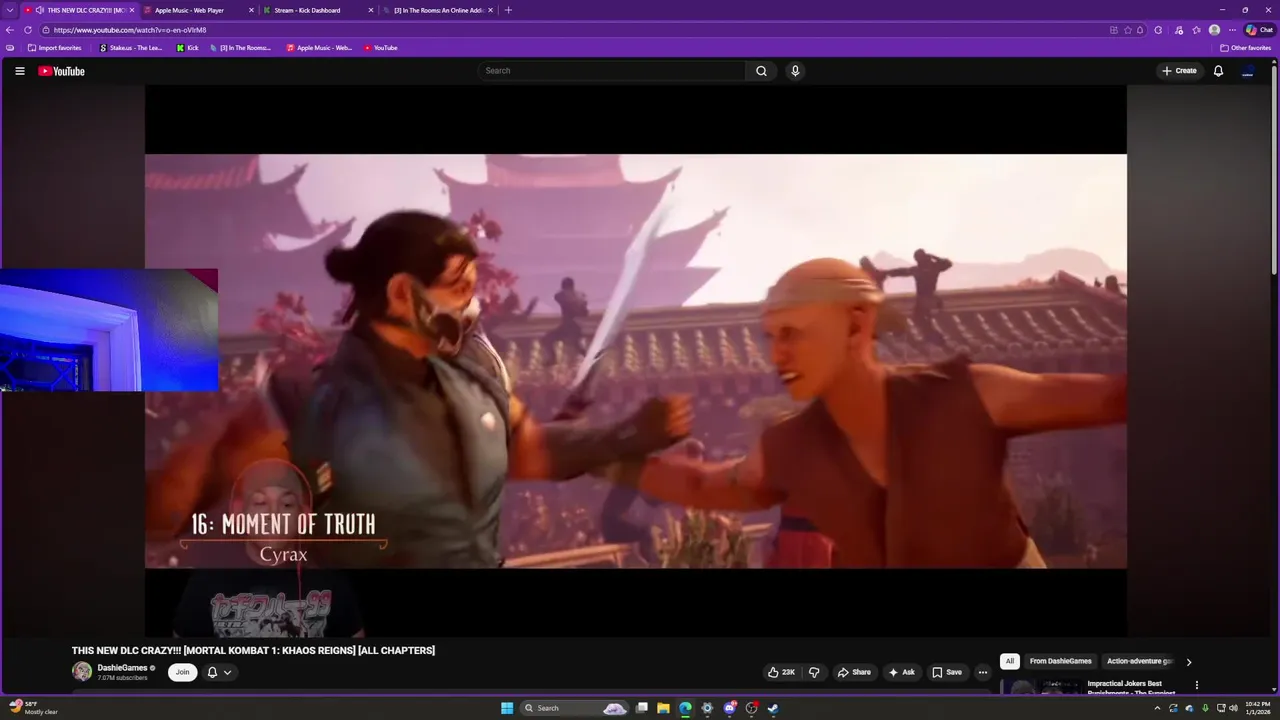
Task: Open File Explorer from taskbar
Action: [x=663, y=708]
